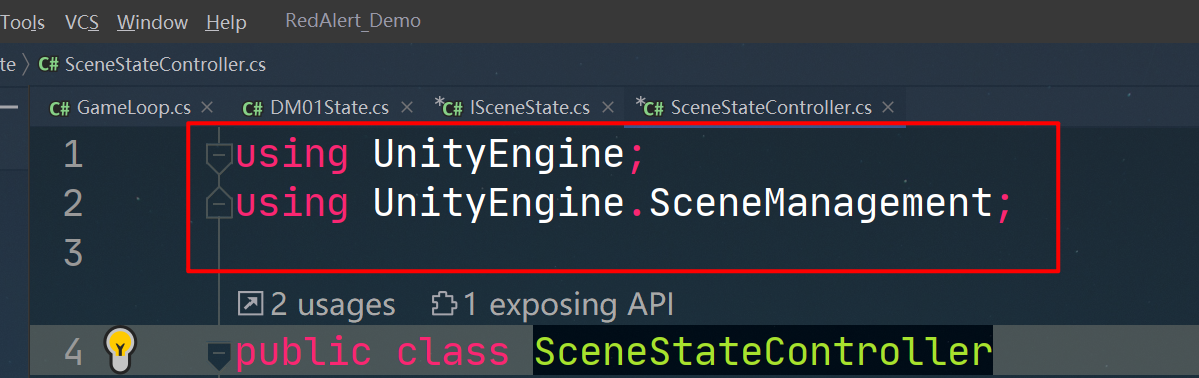
Task: Close the DM01State.cs tab
Action: pyautogui.click(x=407, y=108)
